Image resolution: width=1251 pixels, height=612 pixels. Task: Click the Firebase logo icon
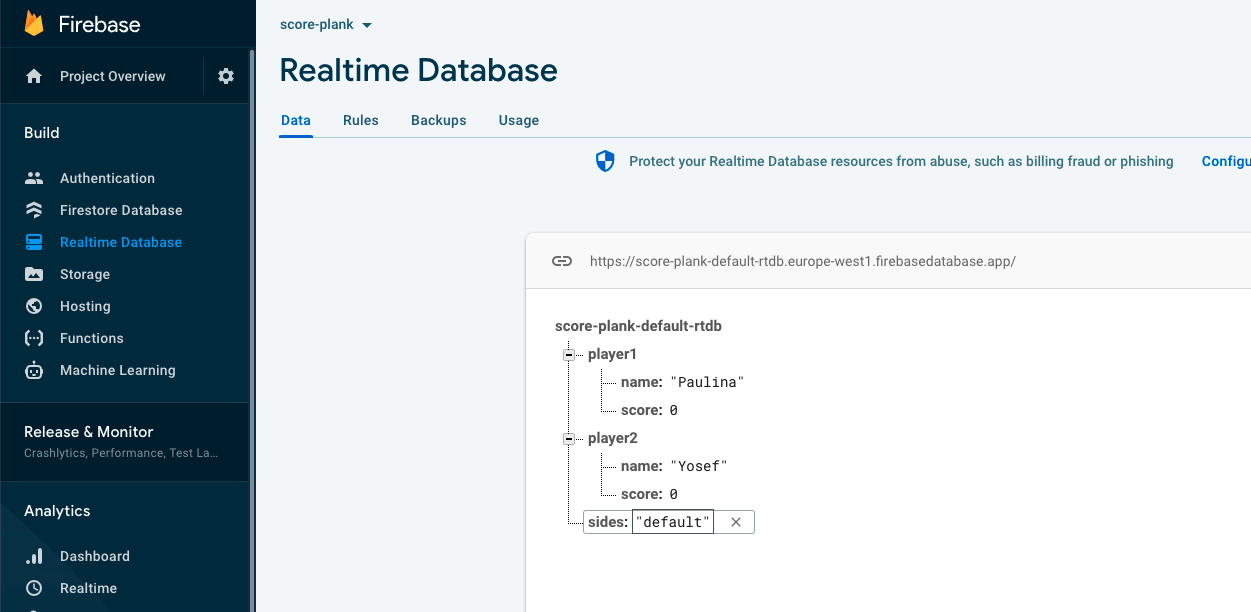coord(35,24)
